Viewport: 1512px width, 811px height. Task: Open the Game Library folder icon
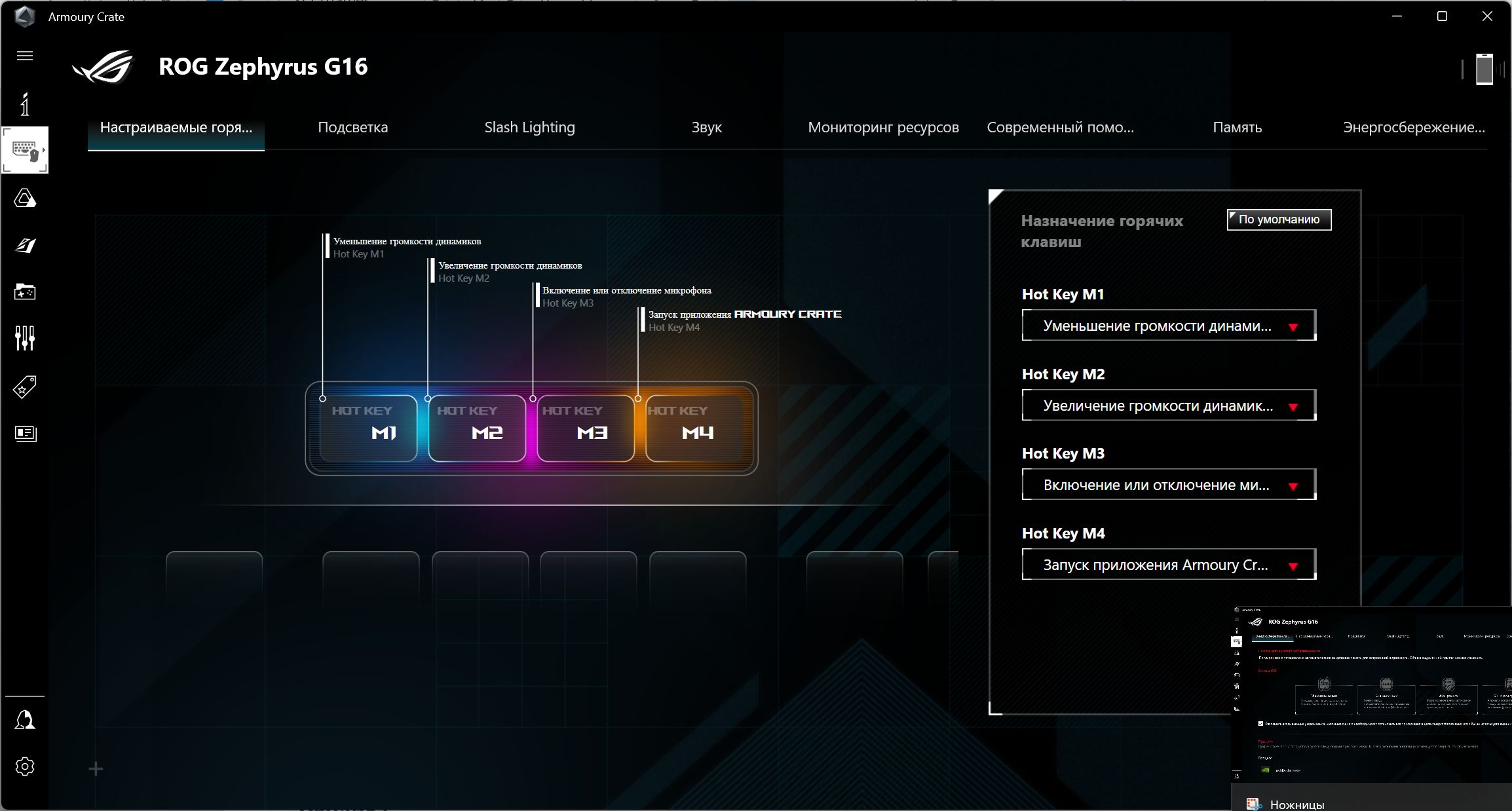tap(25, 292)
